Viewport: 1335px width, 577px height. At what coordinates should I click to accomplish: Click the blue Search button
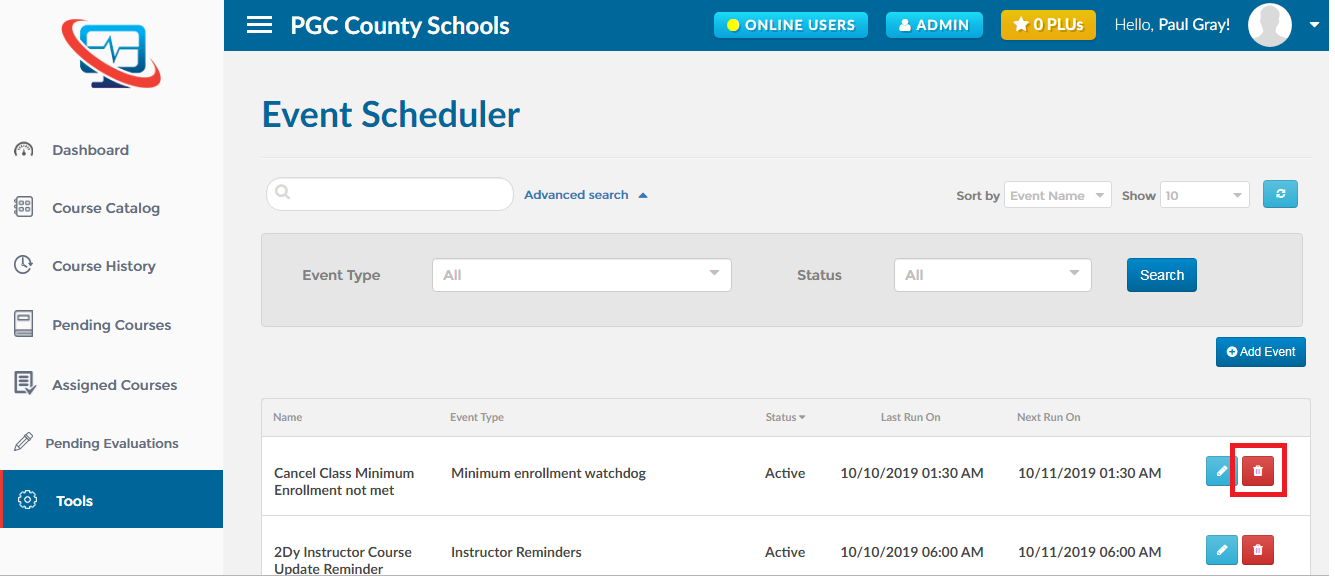point(1162,275)
